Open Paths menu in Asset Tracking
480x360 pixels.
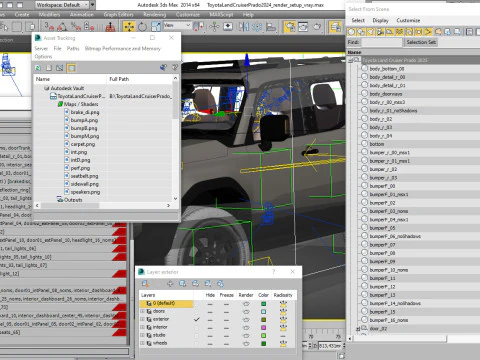coord(73,49)
